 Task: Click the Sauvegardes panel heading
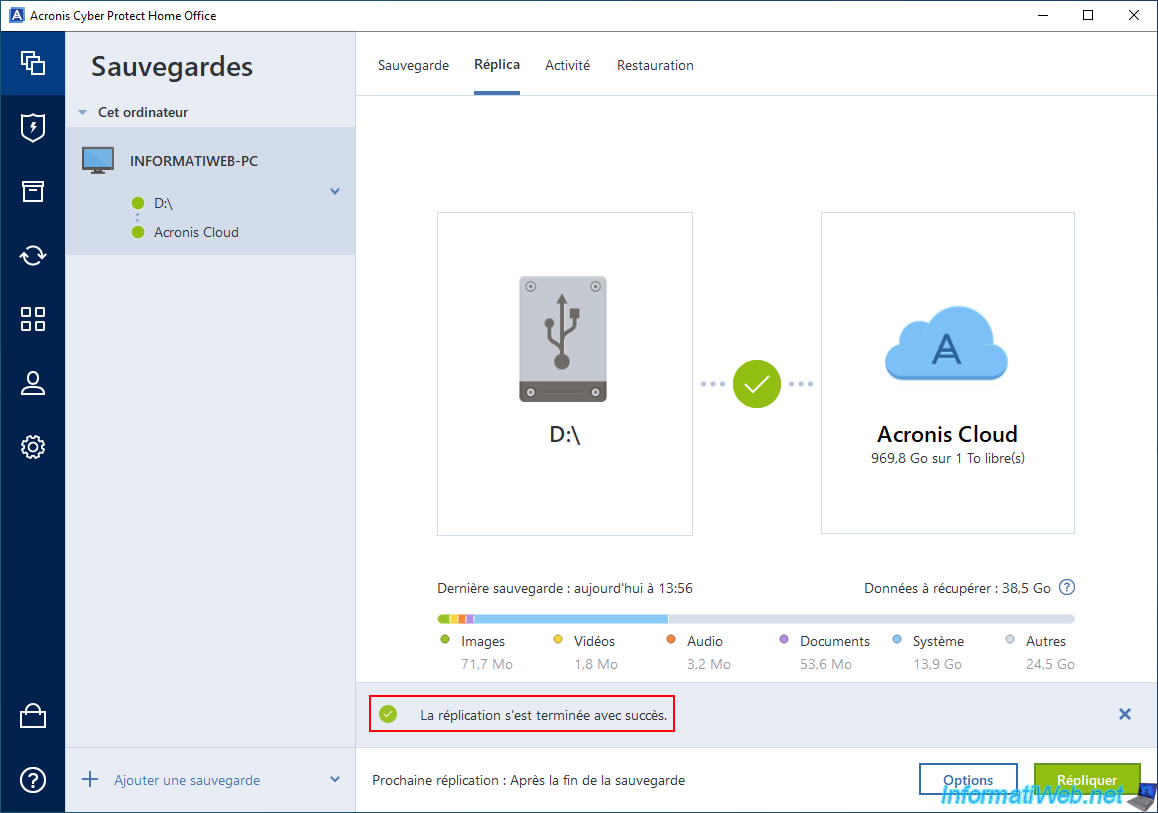click(171, 66)
